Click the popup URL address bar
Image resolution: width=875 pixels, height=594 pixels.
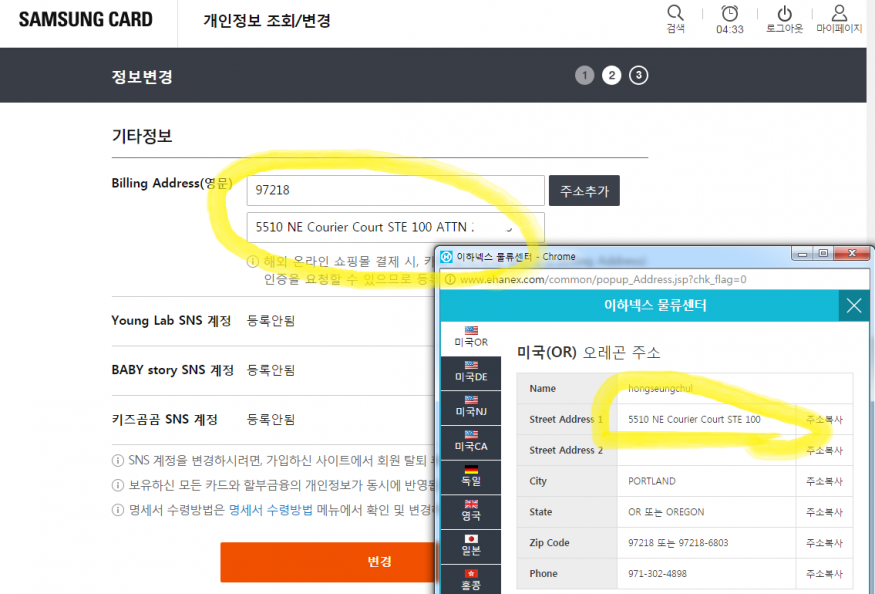(x=653, y=280)
